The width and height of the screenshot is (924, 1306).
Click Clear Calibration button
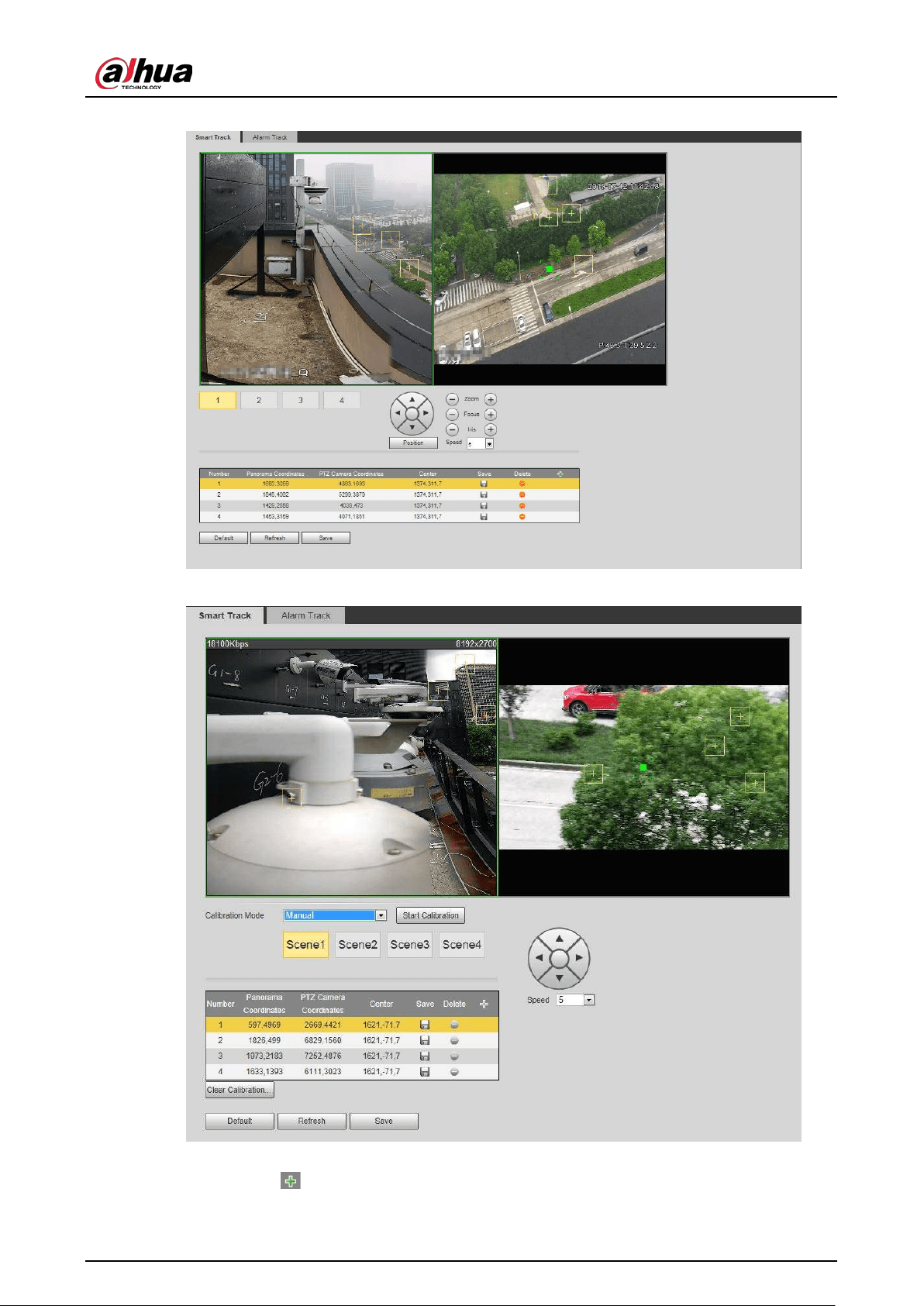(240, 1090)
